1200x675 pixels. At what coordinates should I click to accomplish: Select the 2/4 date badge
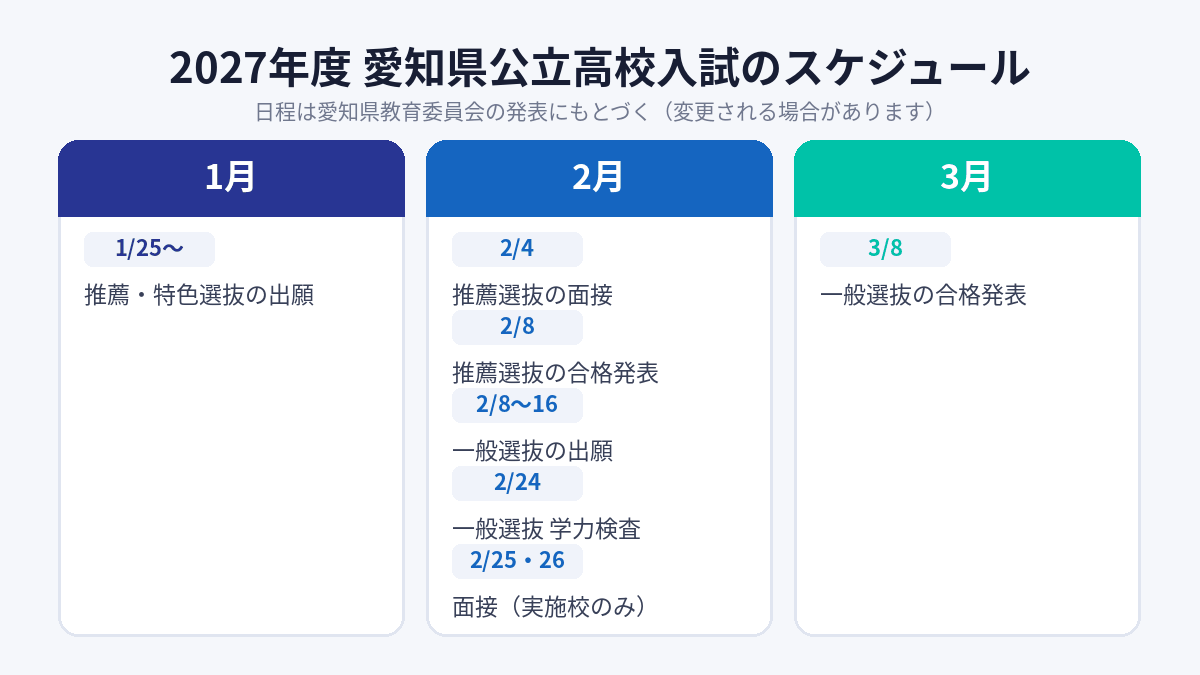(517, 249)
